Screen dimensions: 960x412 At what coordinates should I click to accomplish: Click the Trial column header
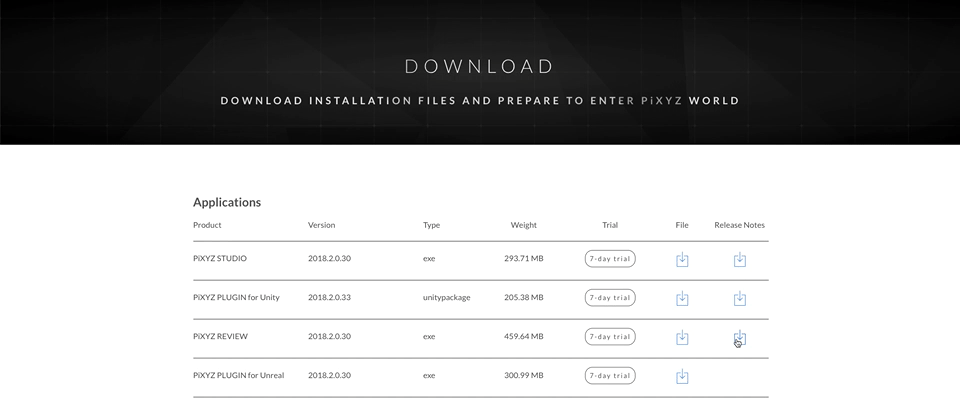(x=610, y=225)
